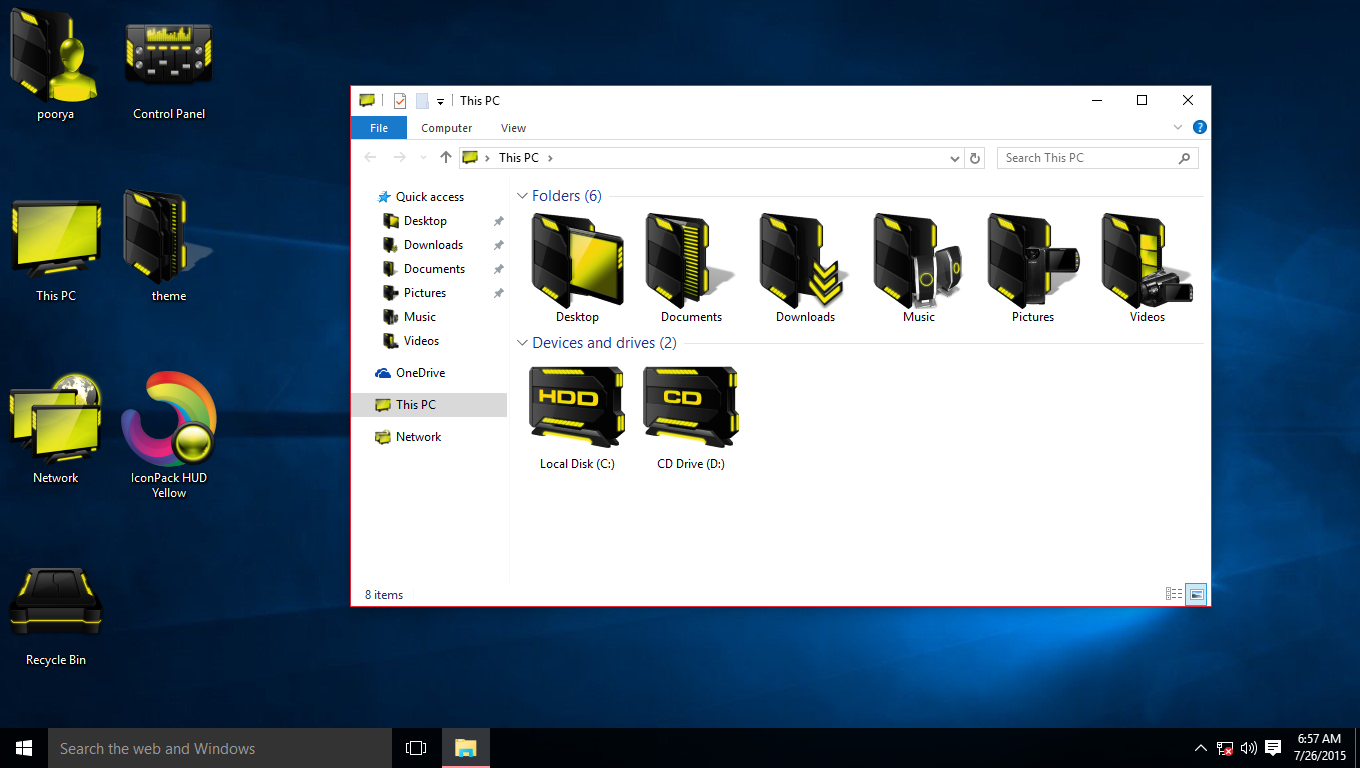This screenshot has width=1360, height=768.
Task: Open Local Disk (C:) drive
Action: point(576,407)
